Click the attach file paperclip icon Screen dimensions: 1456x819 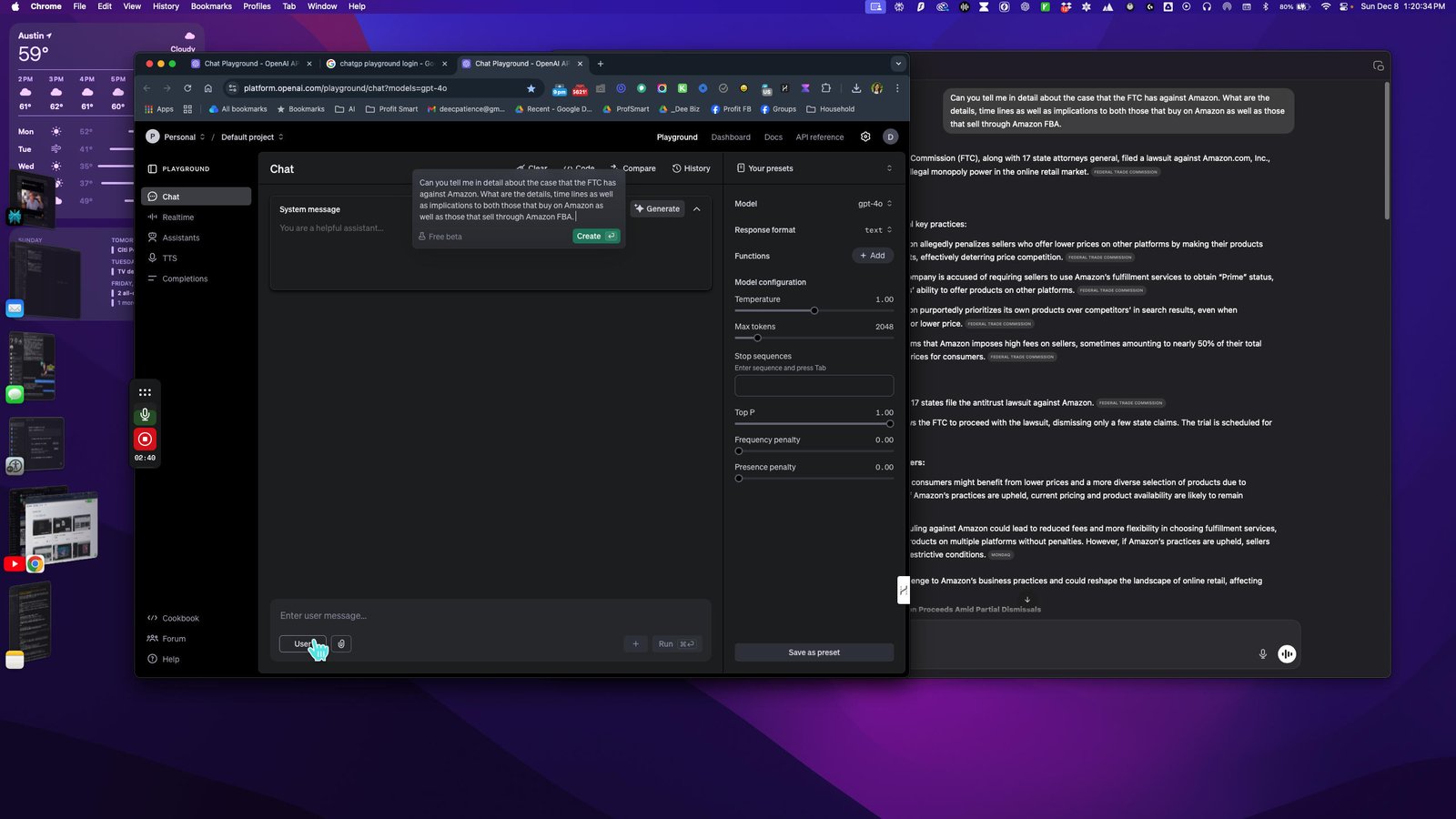tap(341, 643)
